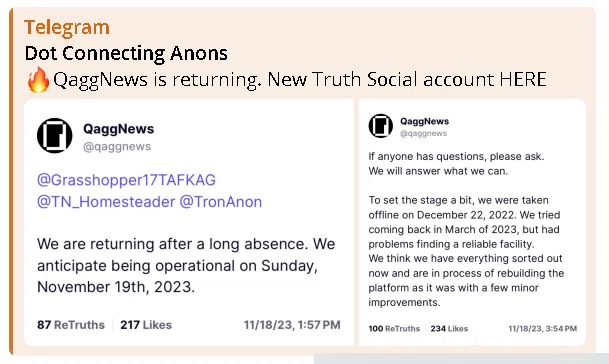Click the 11/18/23, 1:57 PM timestamp
The image size is (609, 364).
[x=292, y=325]
